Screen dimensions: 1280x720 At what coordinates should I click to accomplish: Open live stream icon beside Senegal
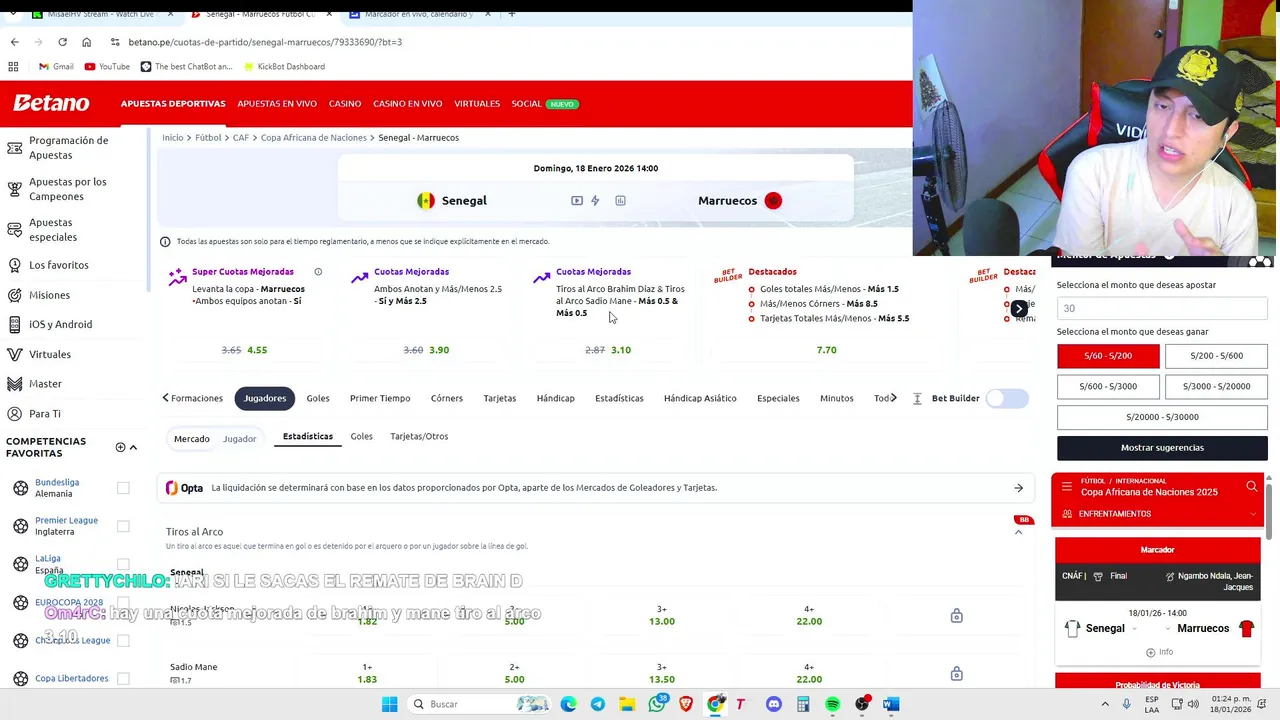(577, 201)
